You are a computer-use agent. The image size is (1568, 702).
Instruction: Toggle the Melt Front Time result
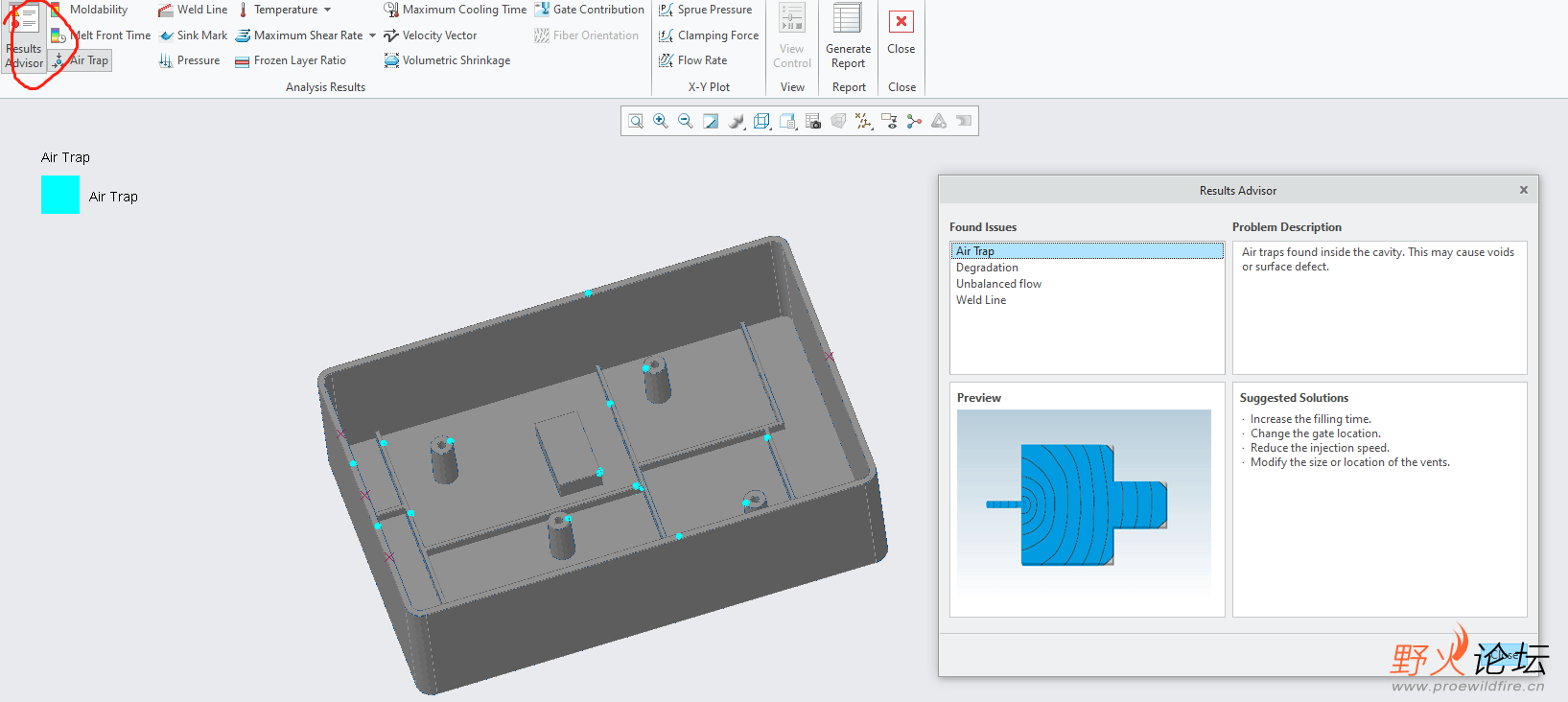coord(102,35)
